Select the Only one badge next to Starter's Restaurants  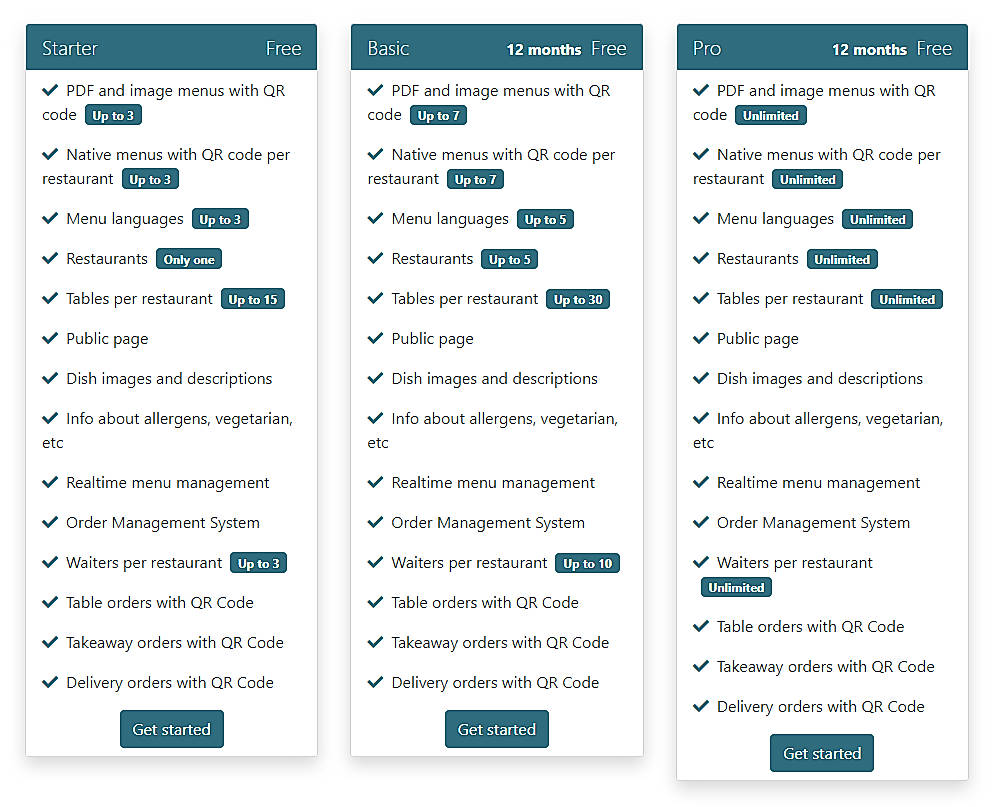(x=189, y=258)
